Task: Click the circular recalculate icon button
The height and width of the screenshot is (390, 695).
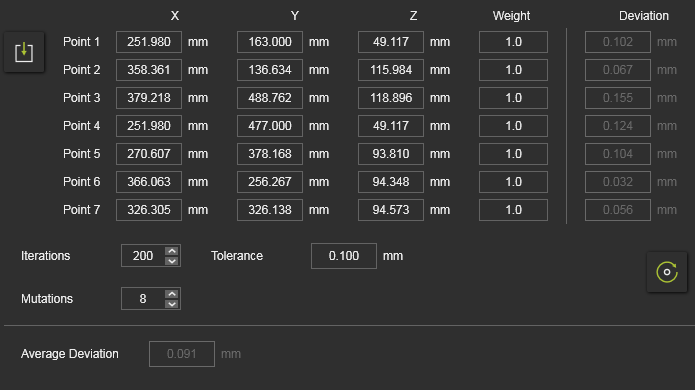Action: [x=667, y=272]
